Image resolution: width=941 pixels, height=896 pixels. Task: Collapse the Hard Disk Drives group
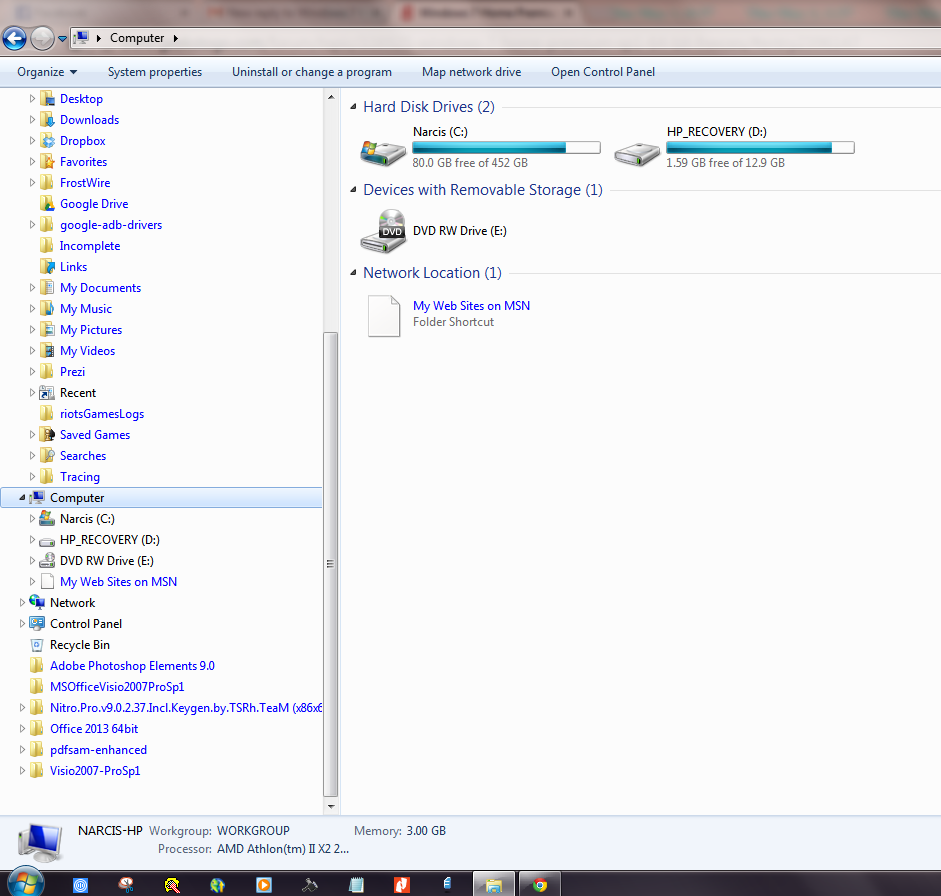coord(353,107)
